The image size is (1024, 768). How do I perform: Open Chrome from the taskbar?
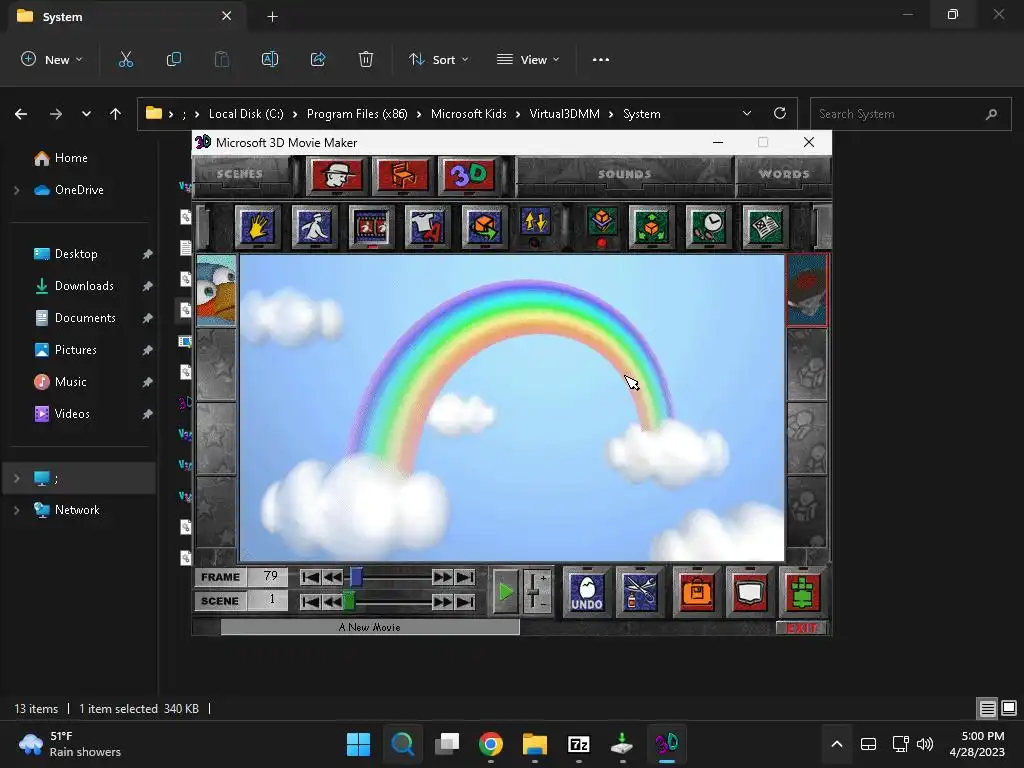(x=491, y=744)
